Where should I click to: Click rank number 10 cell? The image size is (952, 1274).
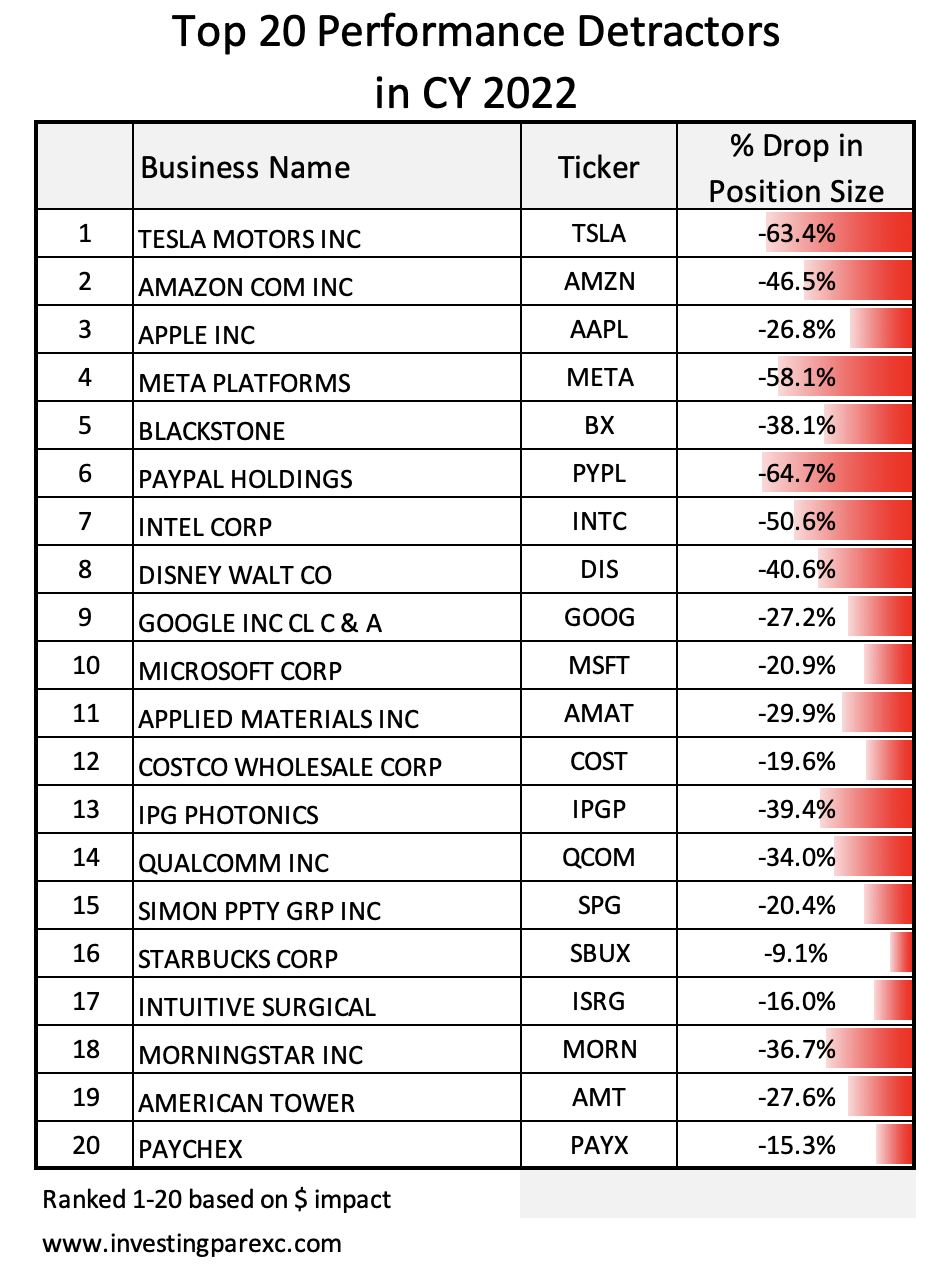click(x=86, y=665)
